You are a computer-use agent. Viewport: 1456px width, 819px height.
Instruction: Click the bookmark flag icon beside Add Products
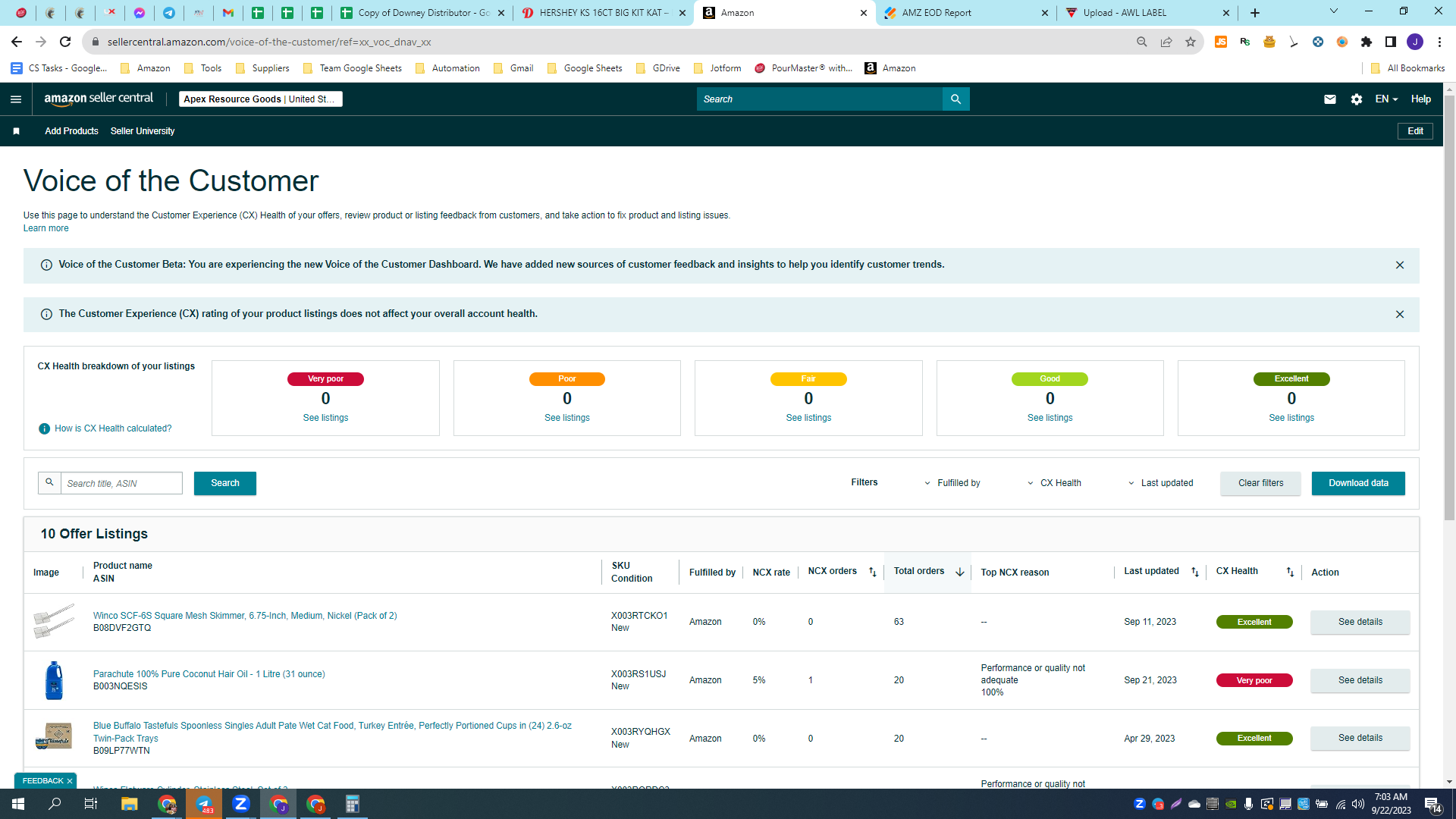16,131
